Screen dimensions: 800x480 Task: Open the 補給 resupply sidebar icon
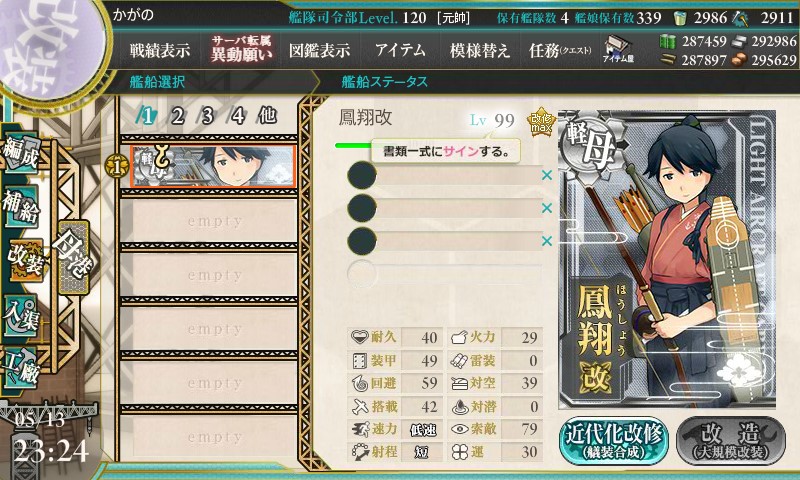21,206
